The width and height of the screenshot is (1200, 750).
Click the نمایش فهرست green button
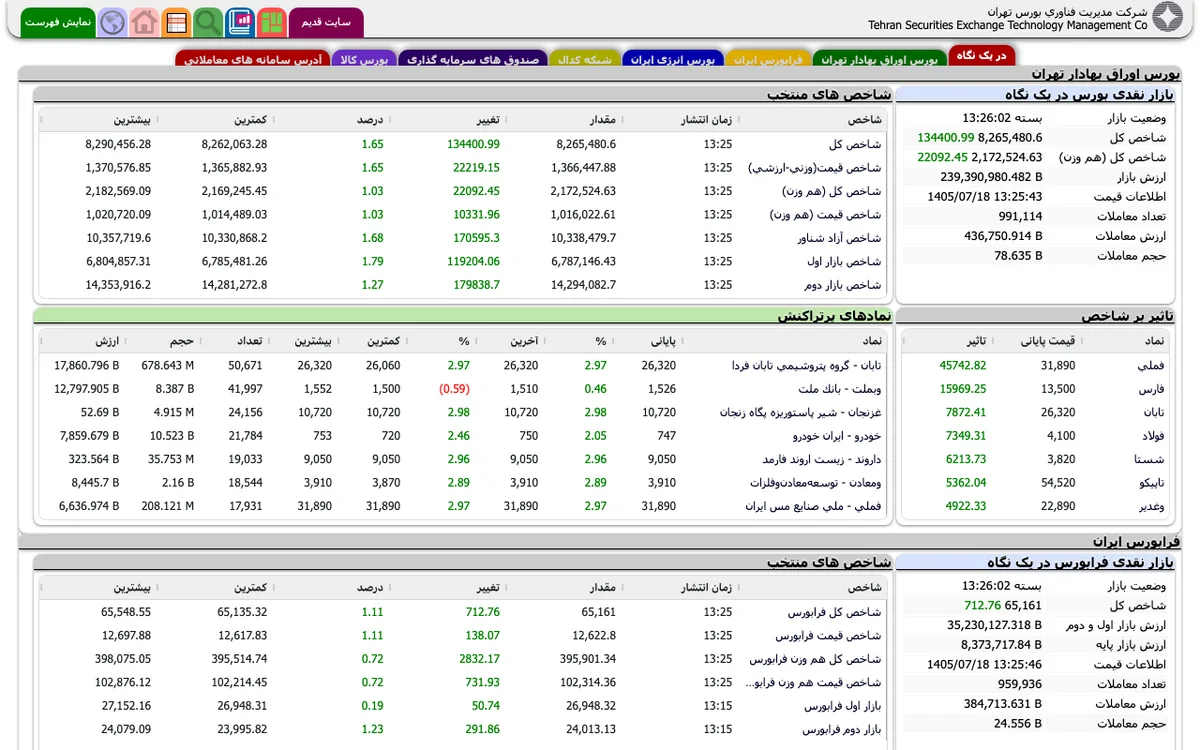tap(58, 21)
